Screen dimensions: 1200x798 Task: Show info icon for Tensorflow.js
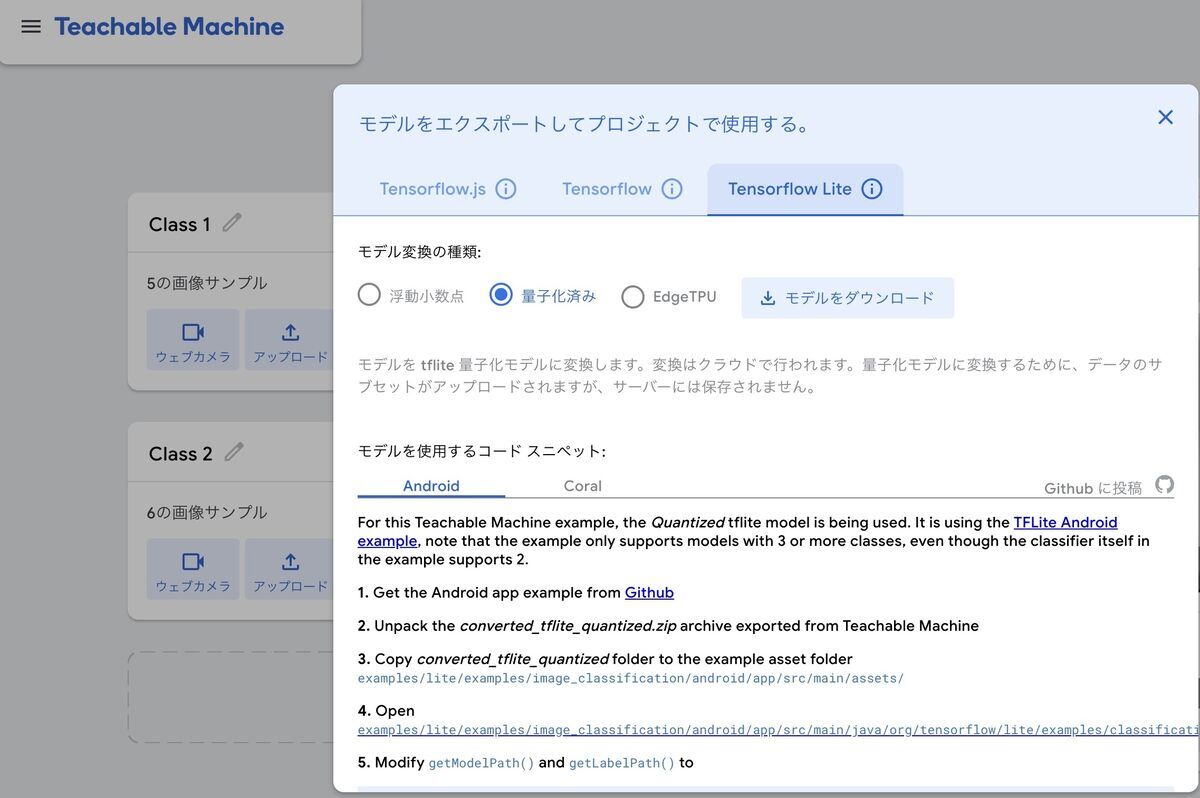(506, 189)
